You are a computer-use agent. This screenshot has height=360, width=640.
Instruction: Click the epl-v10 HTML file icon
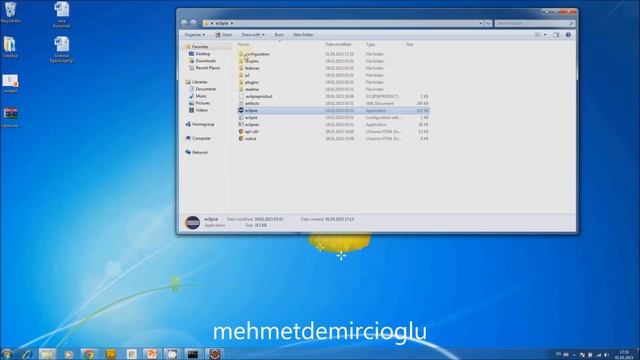pyautogui.click(x=241, y=131)
